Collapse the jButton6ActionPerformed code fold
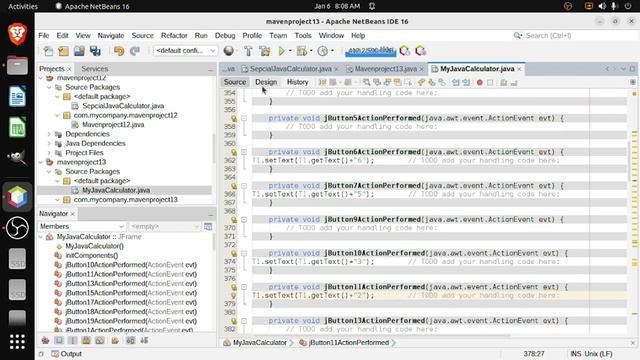This screenshot has width=640, height=360. pyautogui.click(x=244, y=152)
